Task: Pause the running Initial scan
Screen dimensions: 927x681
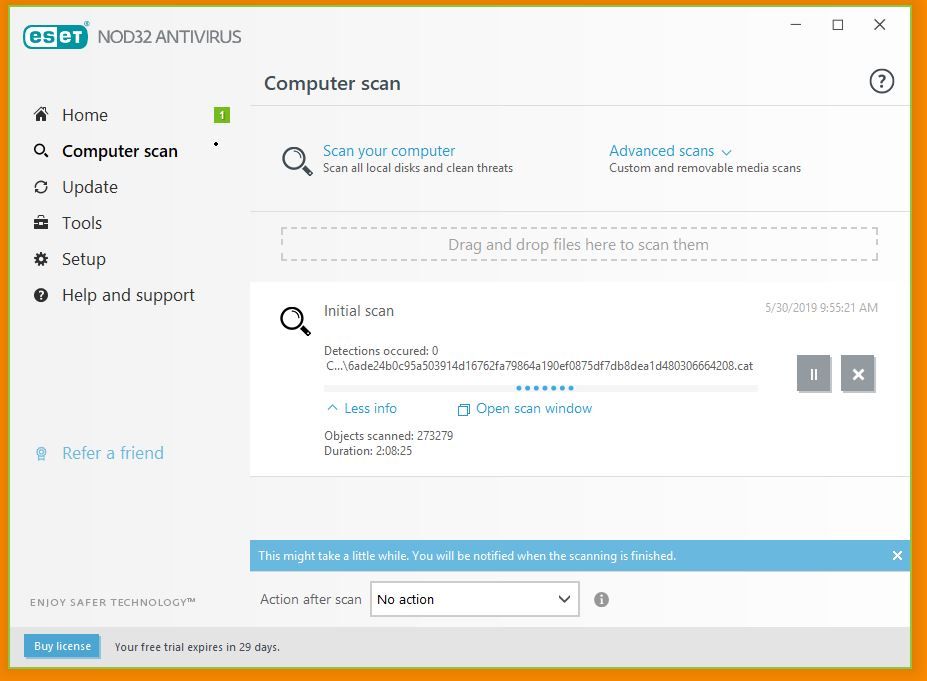Action: (x=813, y=374)
